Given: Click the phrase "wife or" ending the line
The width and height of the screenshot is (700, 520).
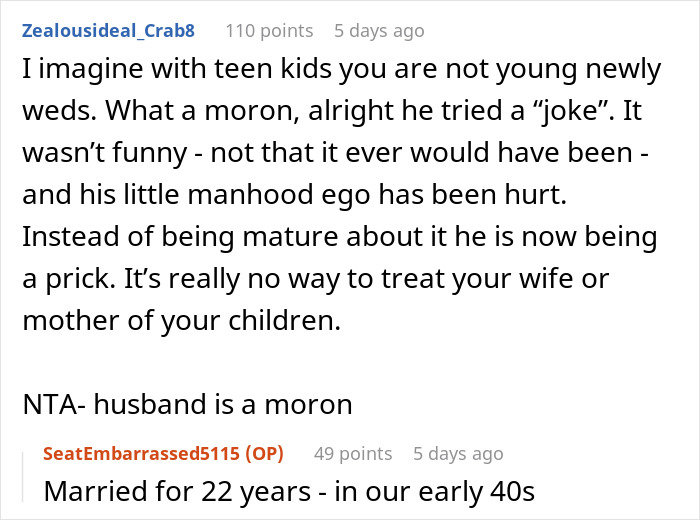Looking at the screenshot, I should point(564,279).
